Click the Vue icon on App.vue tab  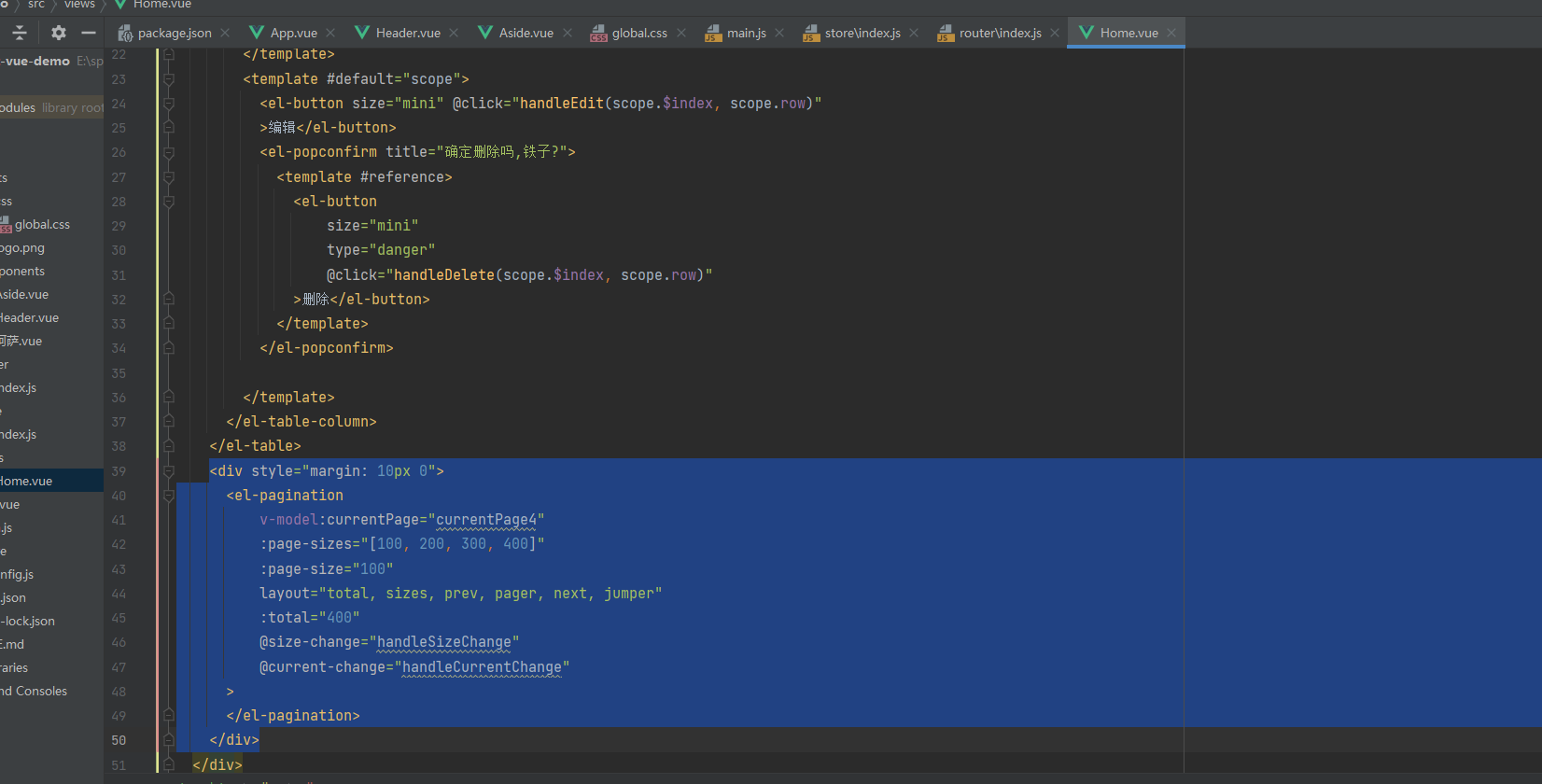[257, 33]
